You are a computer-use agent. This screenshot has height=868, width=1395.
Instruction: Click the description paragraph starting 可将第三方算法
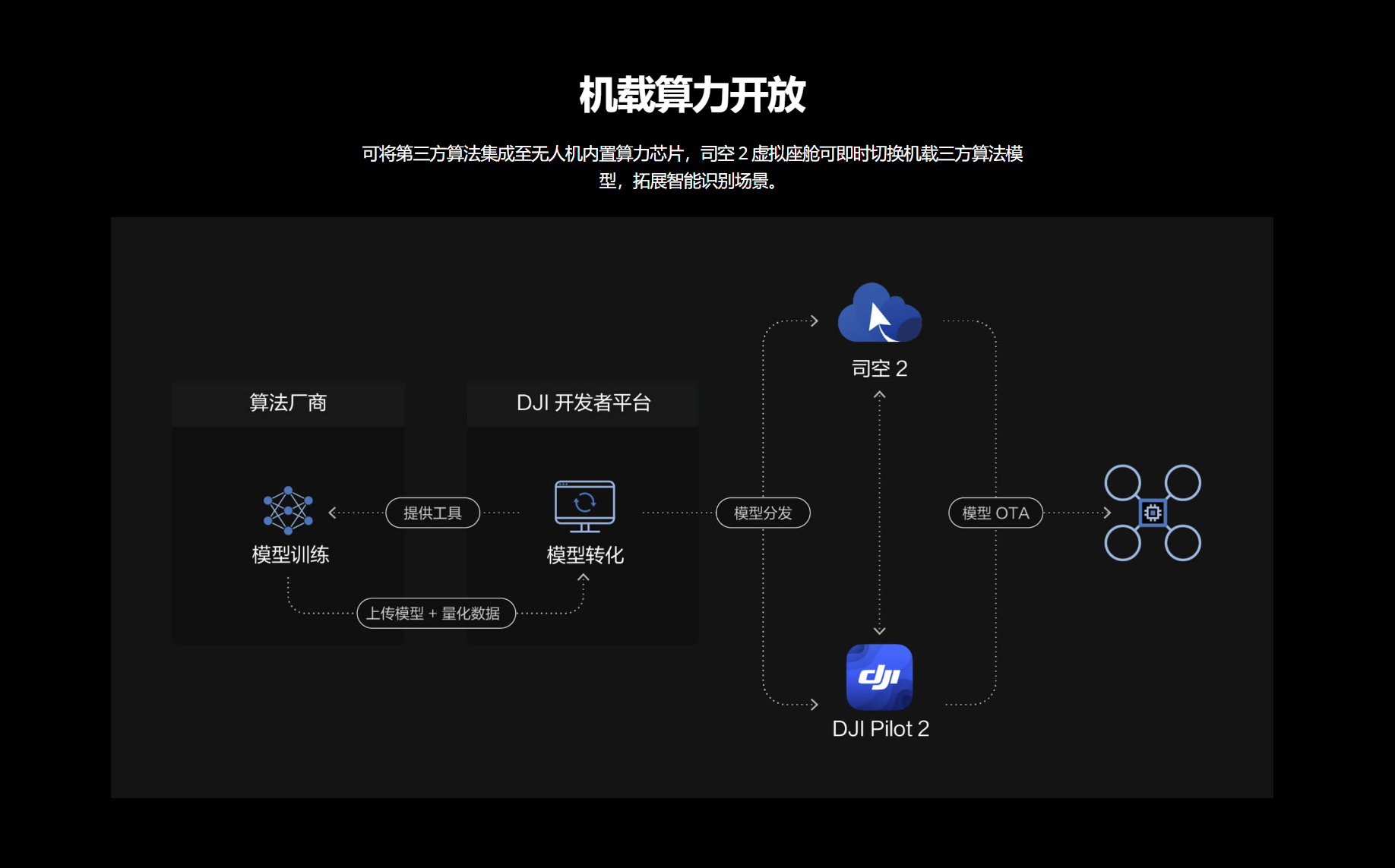point(692,167)
